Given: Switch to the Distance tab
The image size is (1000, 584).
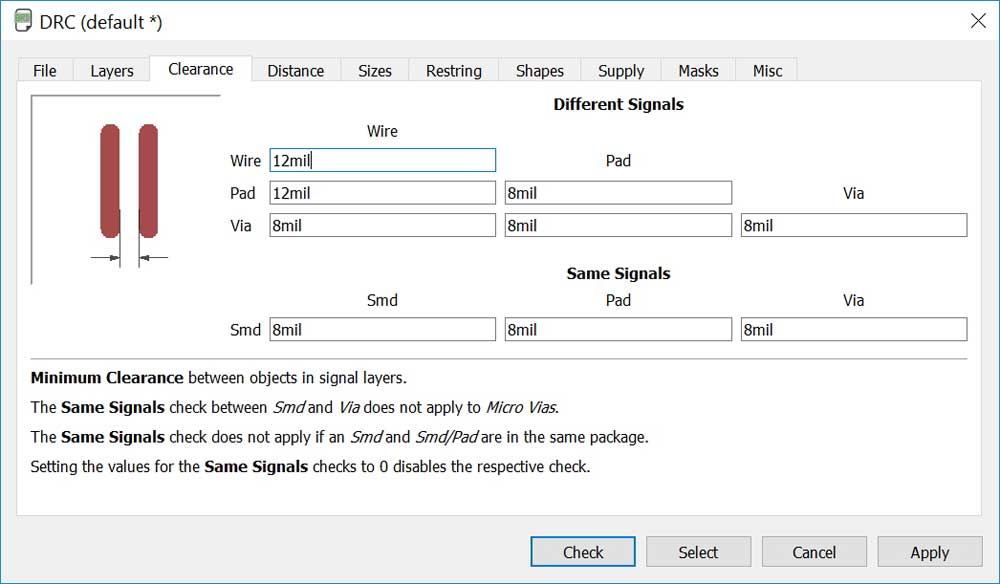Looking at the screenshot, I should (x=295, y=70).
